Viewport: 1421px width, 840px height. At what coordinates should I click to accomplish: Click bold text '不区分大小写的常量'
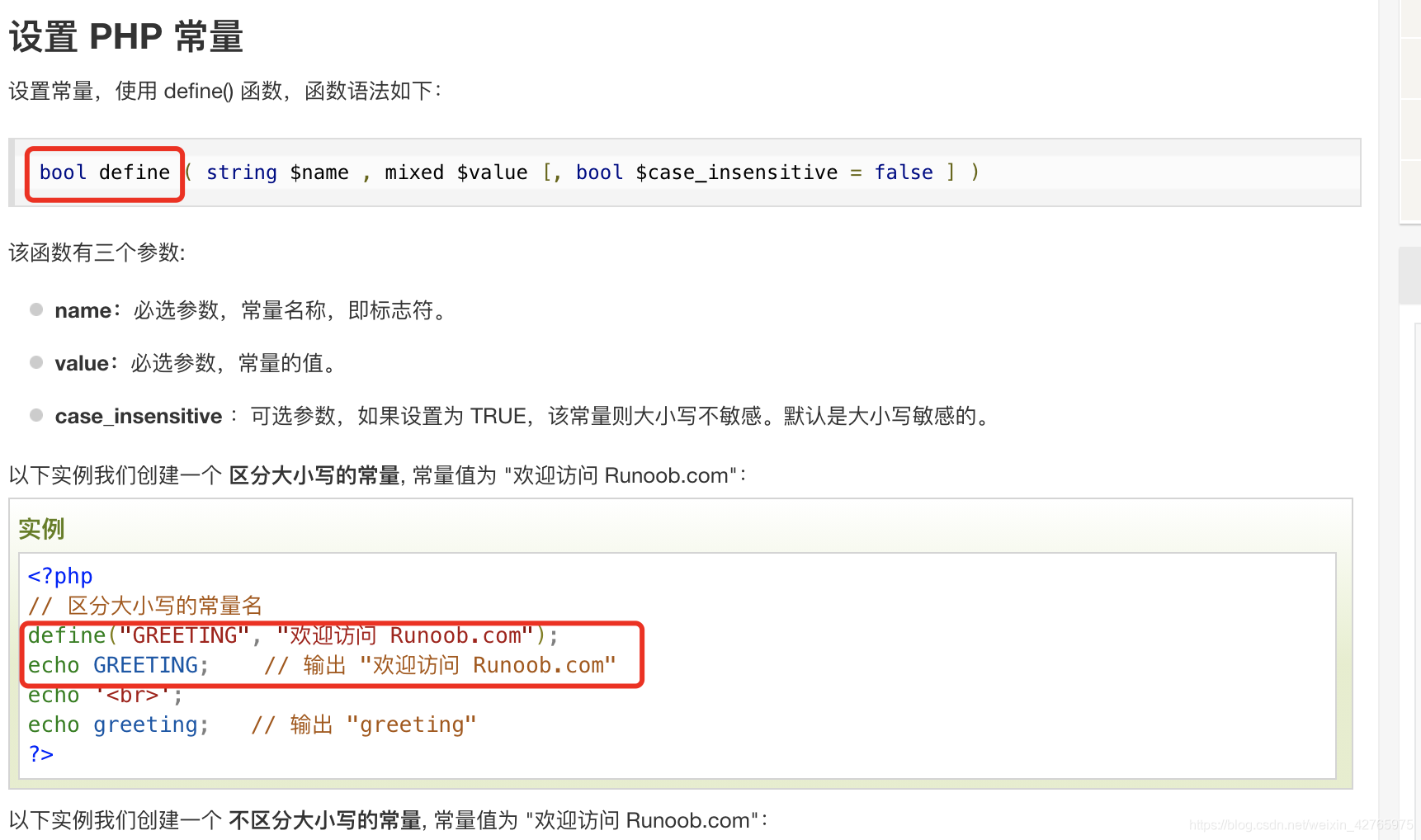pyautogui.click(x=325, y=820)
